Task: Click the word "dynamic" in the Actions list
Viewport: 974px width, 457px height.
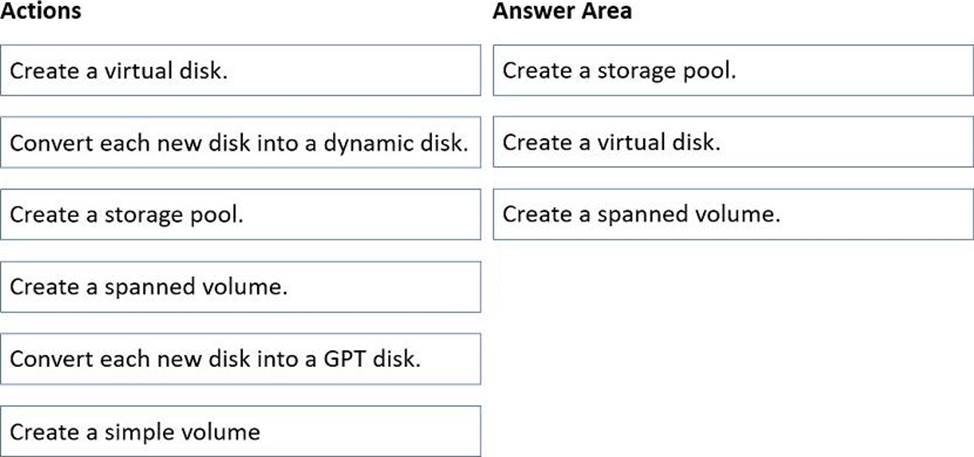Action: pos(361,143)
